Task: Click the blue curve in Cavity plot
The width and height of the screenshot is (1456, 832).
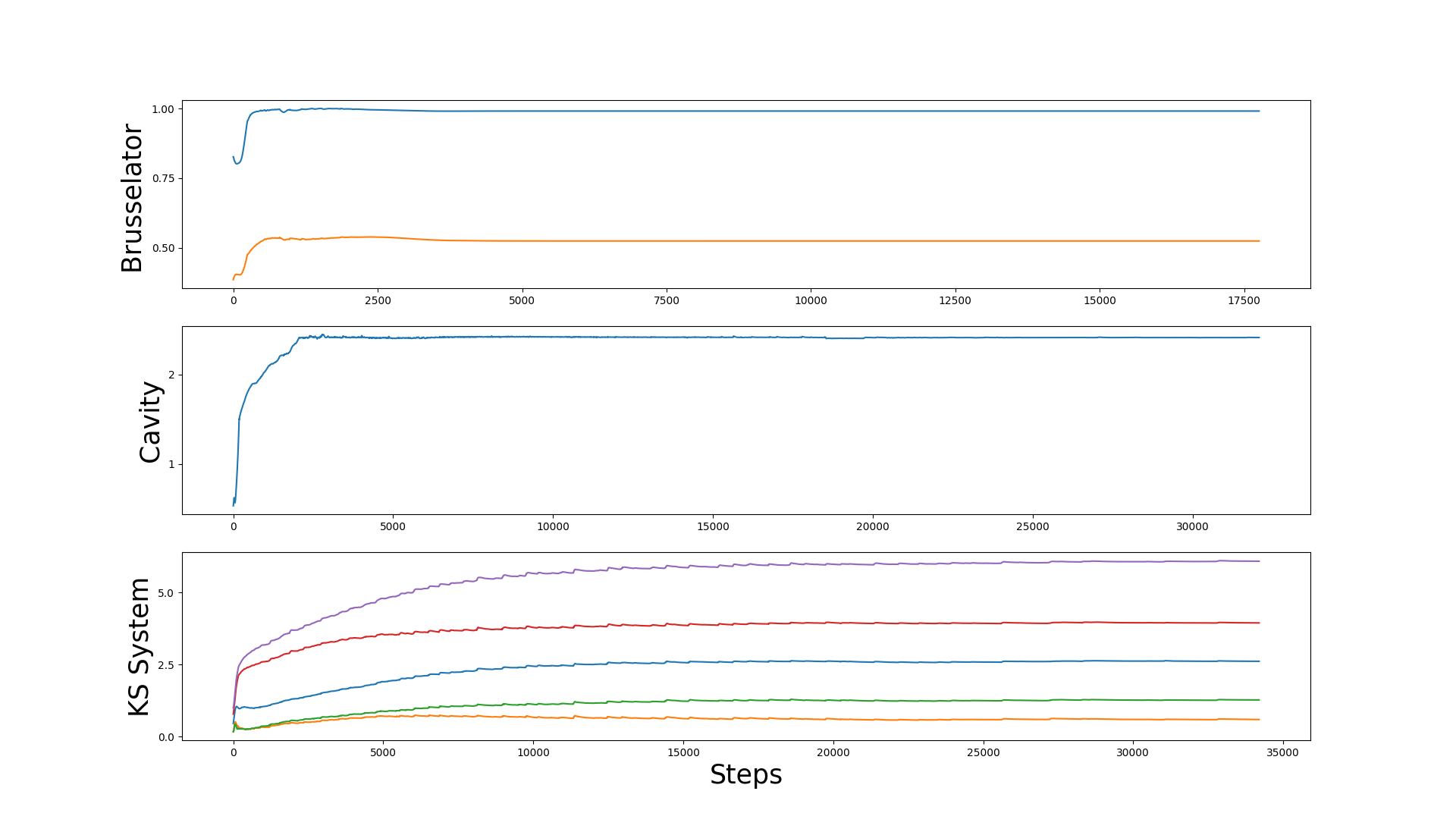Action: [758, 338]
